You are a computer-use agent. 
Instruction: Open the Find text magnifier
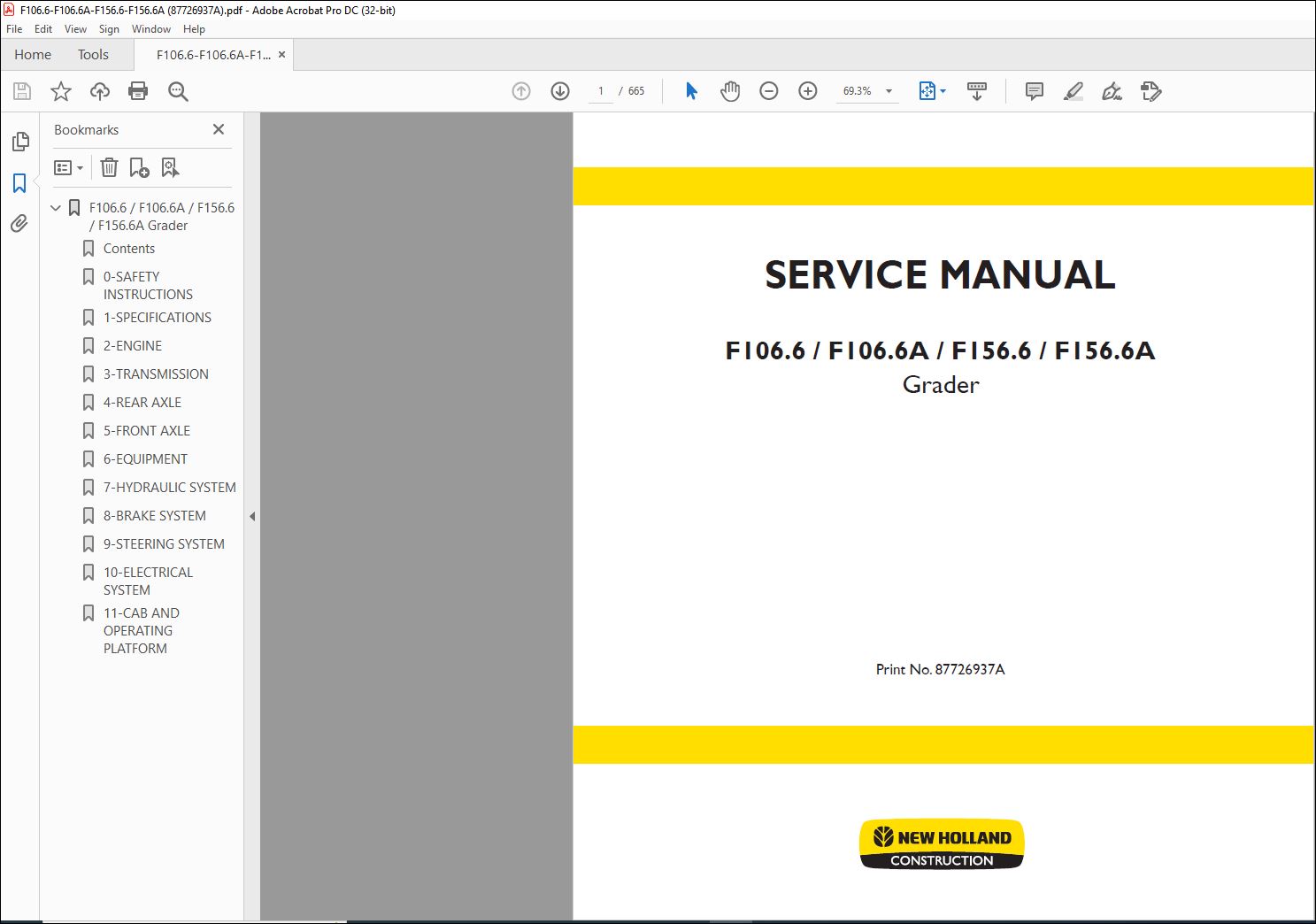click(x=178, y=91)
